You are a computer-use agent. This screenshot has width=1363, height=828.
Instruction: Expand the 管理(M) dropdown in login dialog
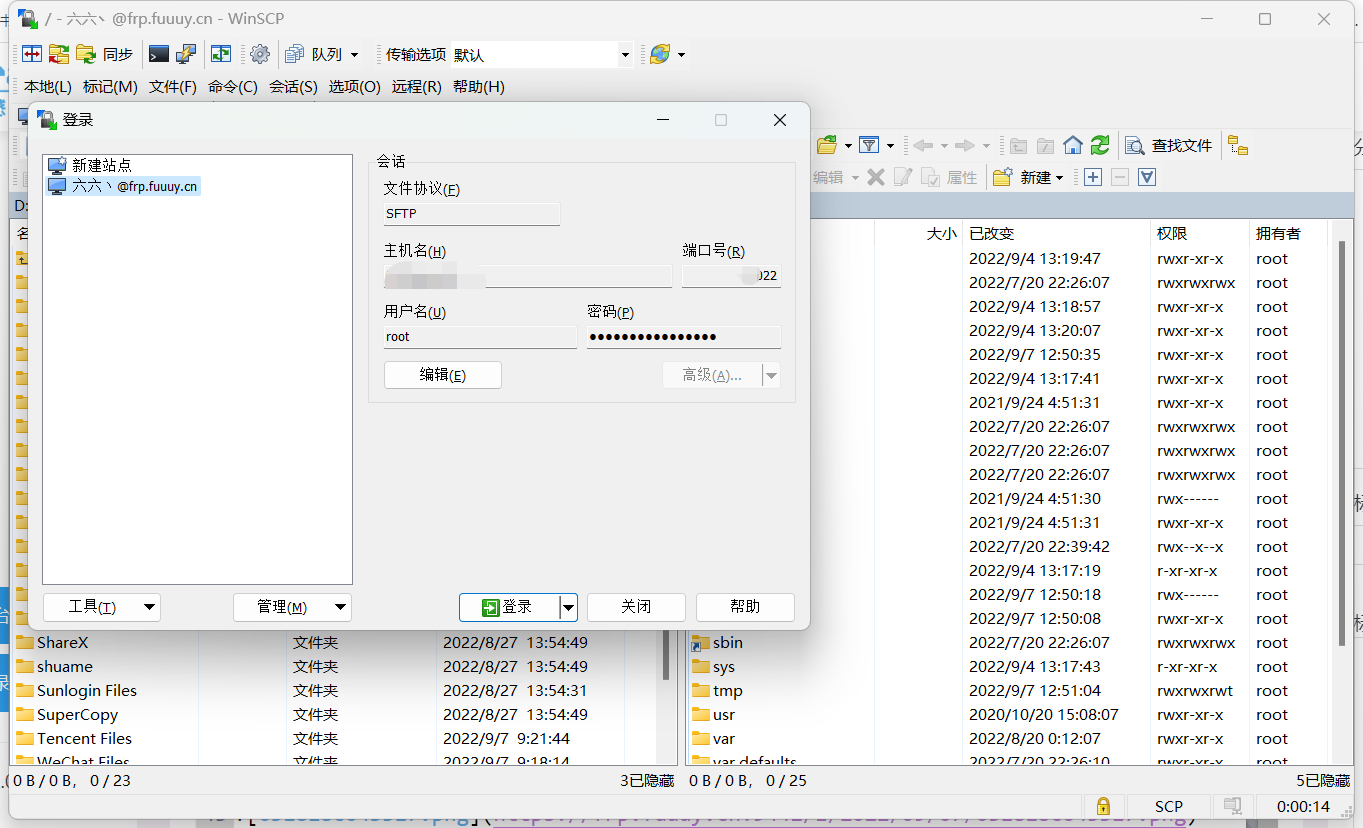(291, 607)
